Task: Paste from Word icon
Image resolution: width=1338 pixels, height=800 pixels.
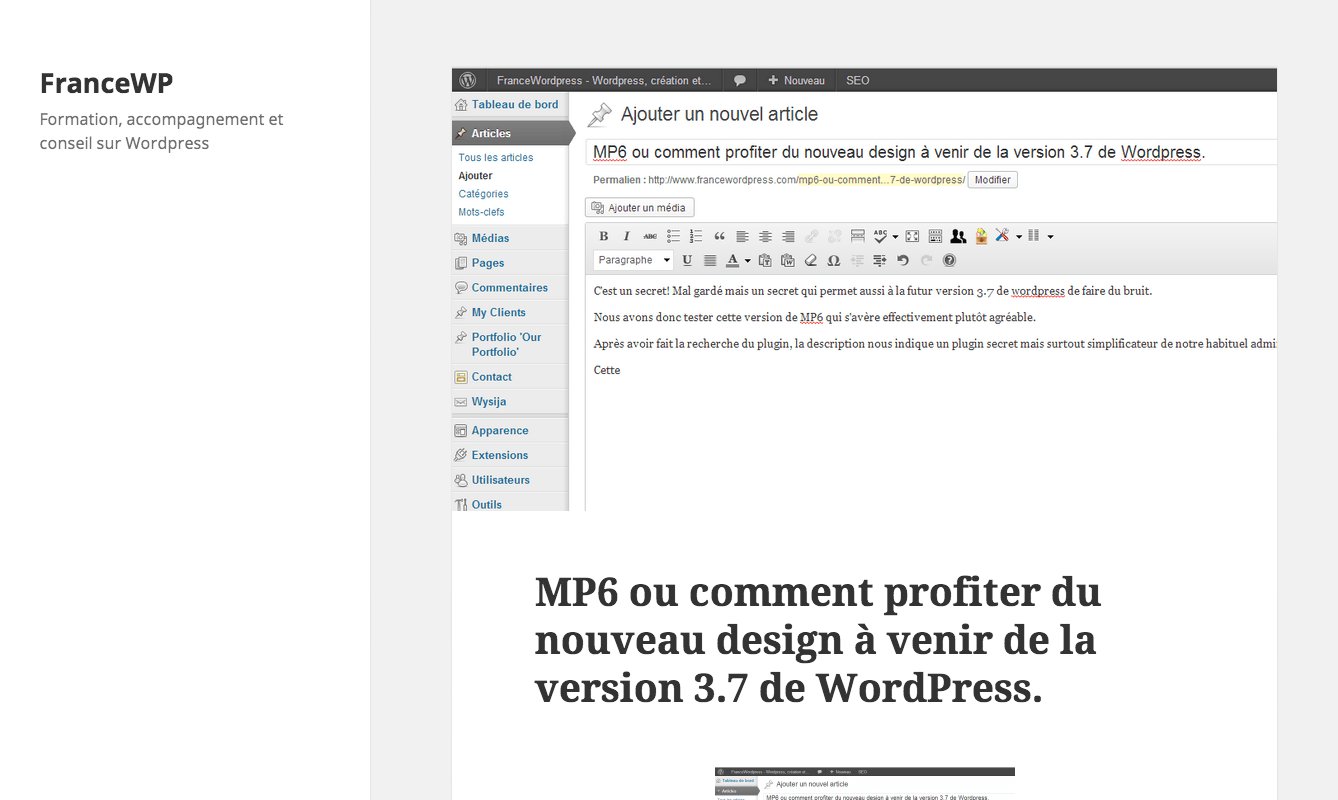Action: click(x=788, y=260)
